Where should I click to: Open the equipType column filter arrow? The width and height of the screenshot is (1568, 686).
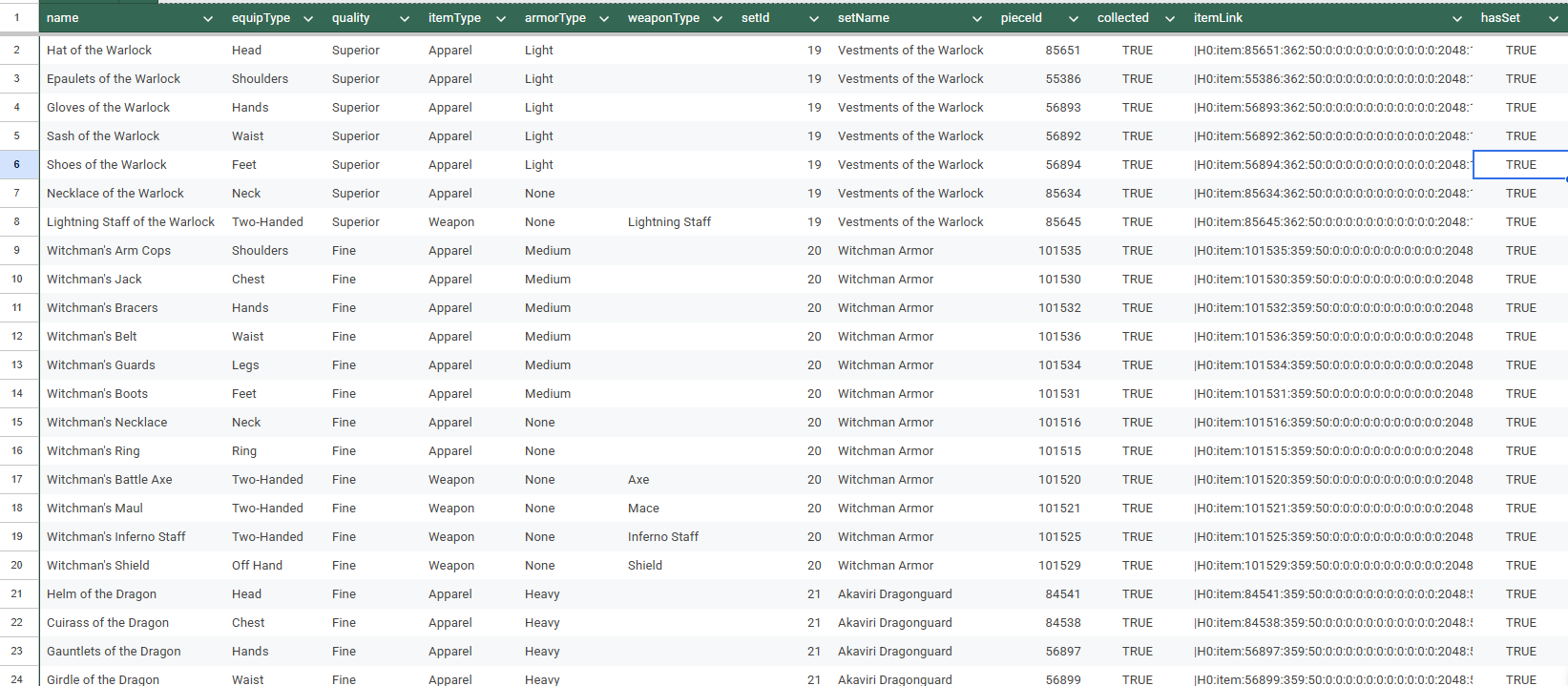pyautogui.click(x=308, y=19)
